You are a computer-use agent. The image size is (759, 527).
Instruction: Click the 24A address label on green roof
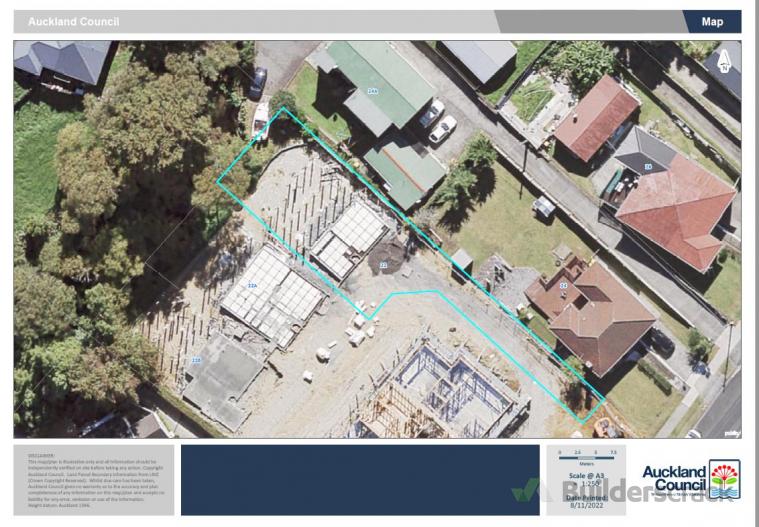pos(372,90)
